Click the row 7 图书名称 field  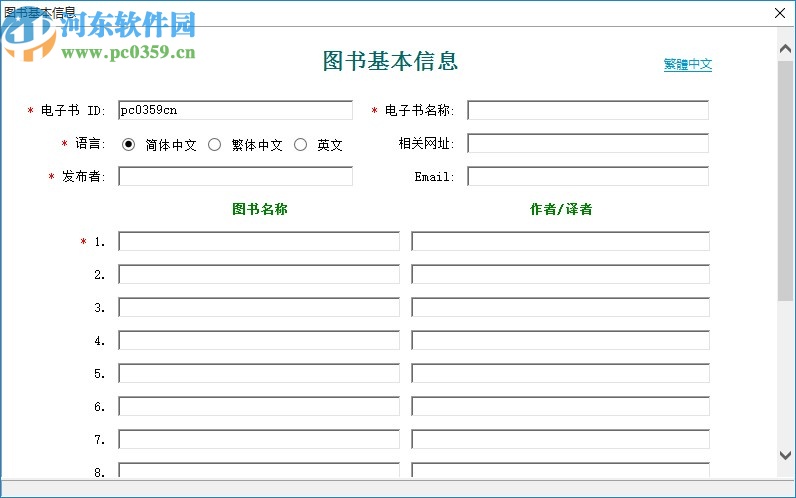coord(259,439)
